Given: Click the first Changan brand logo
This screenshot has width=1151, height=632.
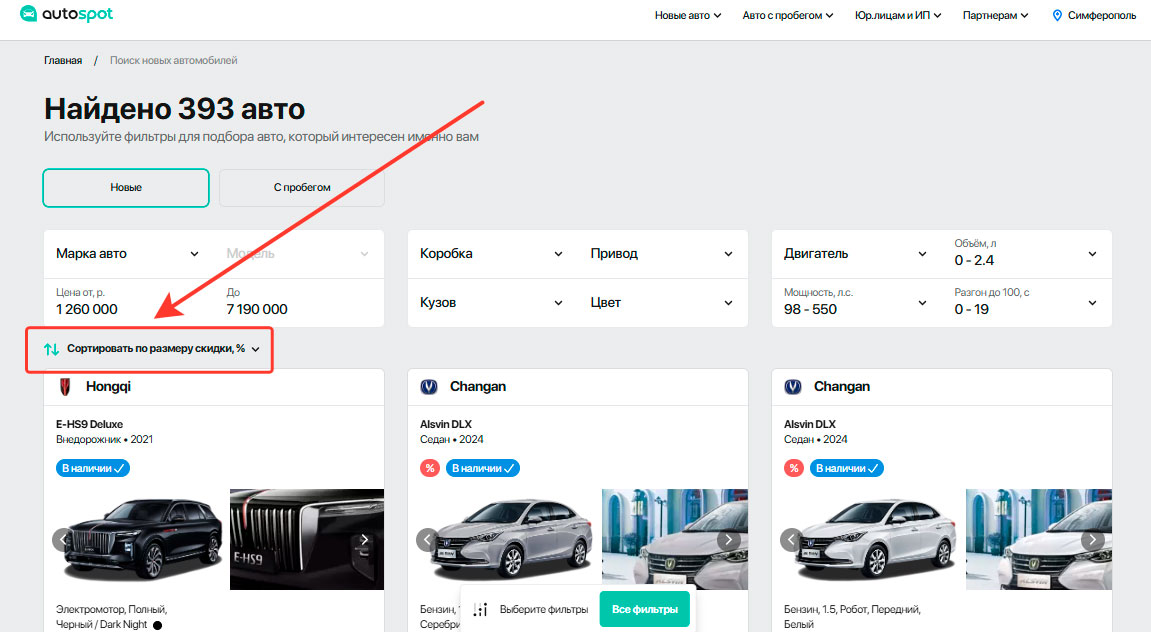Looking at the screenshot, I should [x=429, y=387].
